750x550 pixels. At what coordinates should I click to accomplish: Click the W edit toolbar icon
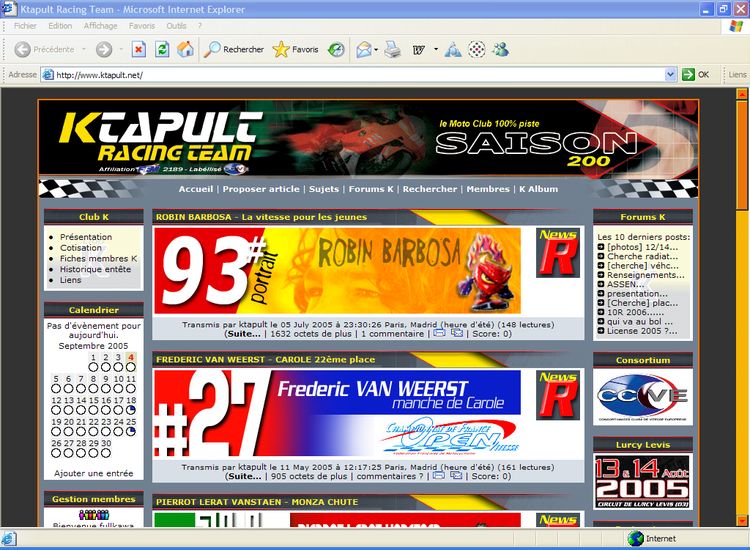pos(419,49)
